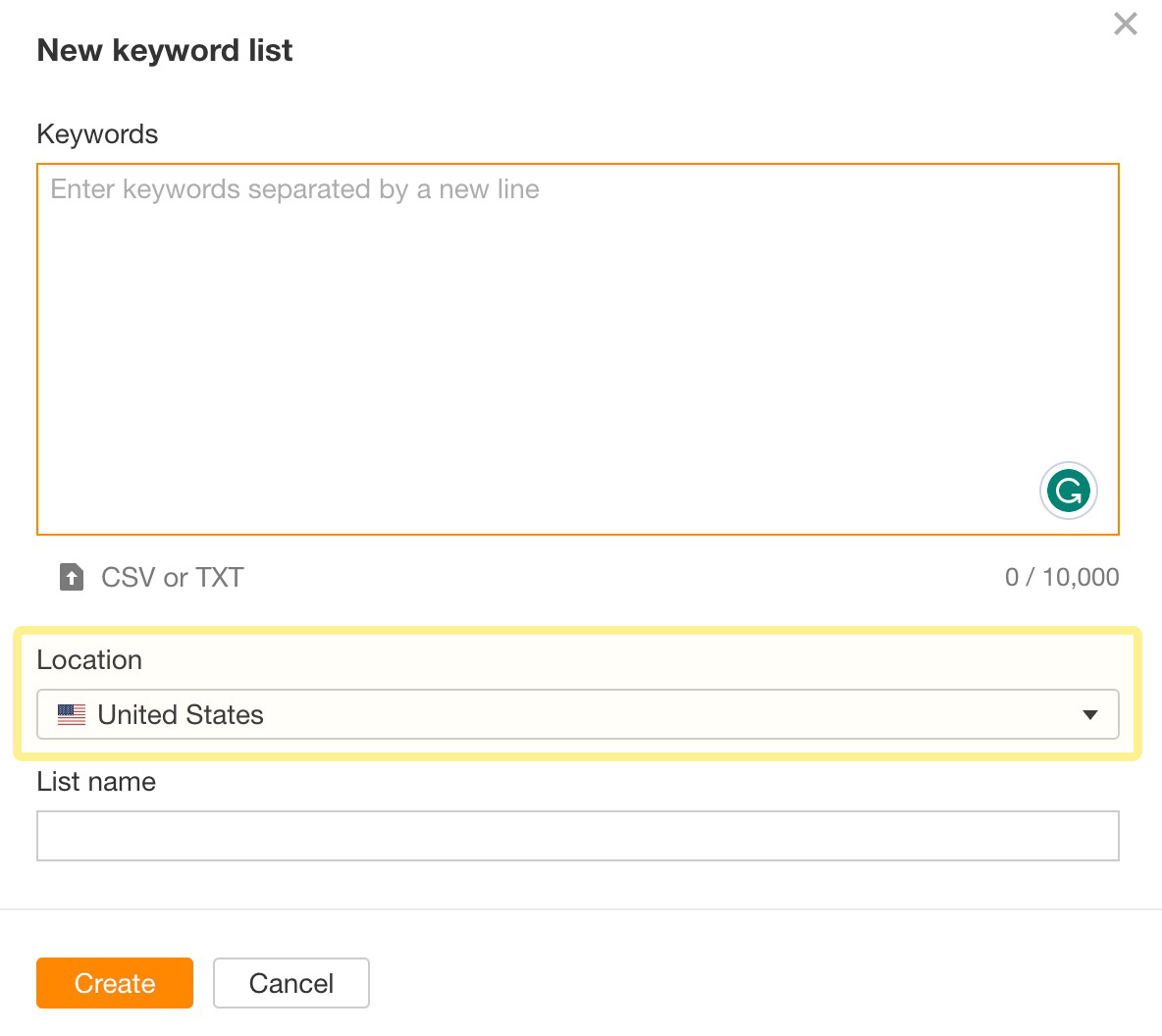Click the Grammarly icon in the keywords box
This screenshot has width=1162, height=1036.
[x=1069, y=491]
